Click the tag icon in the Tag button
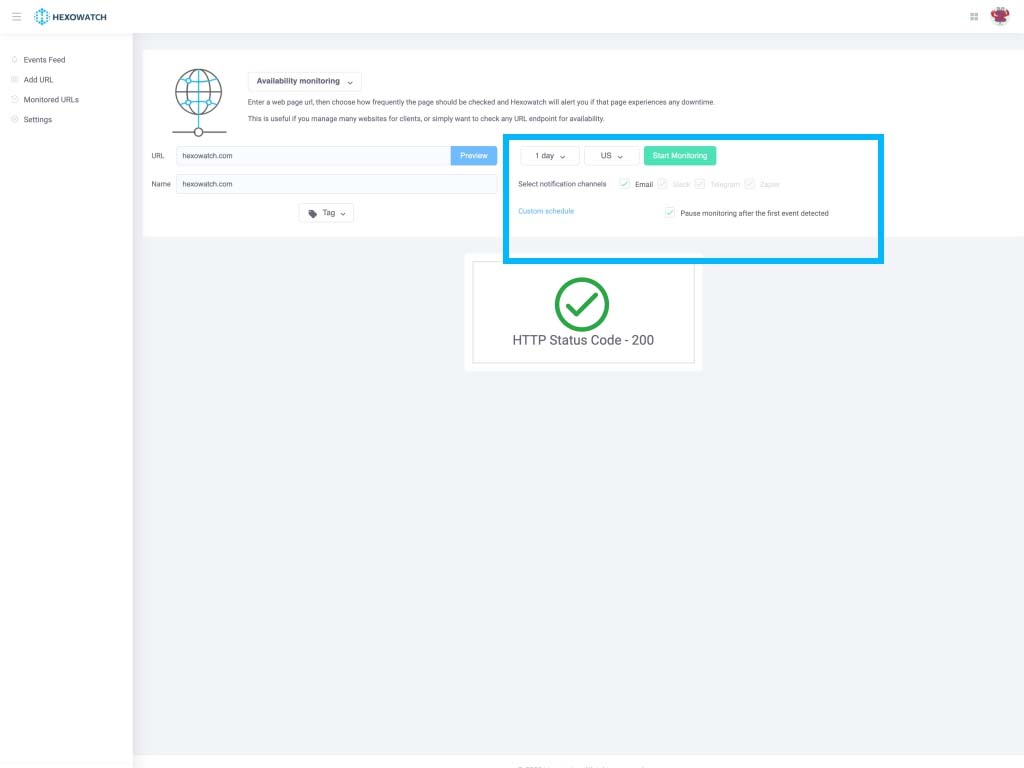 (312, 214)
